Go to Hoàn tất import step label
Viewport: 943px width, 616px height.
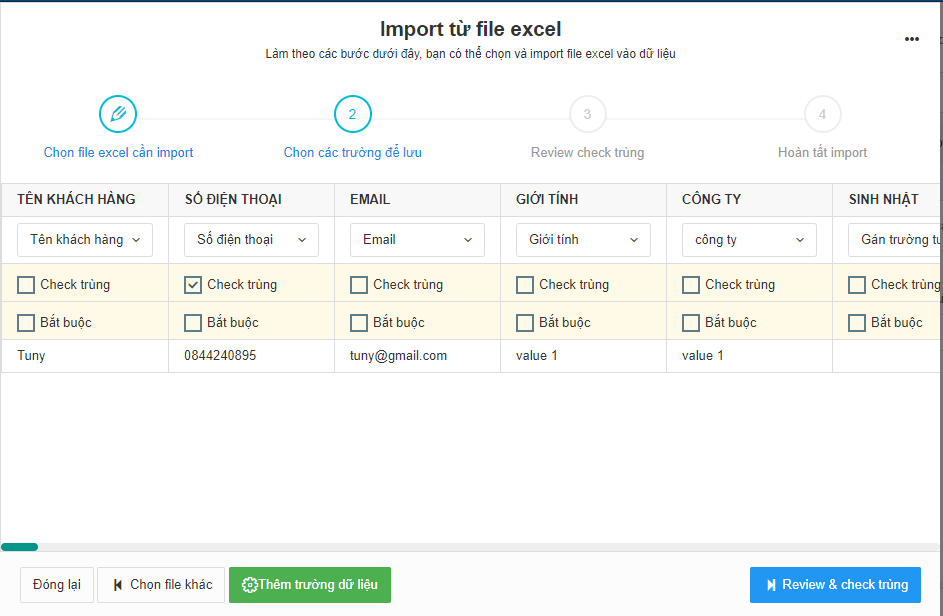[x=822, y=153]
